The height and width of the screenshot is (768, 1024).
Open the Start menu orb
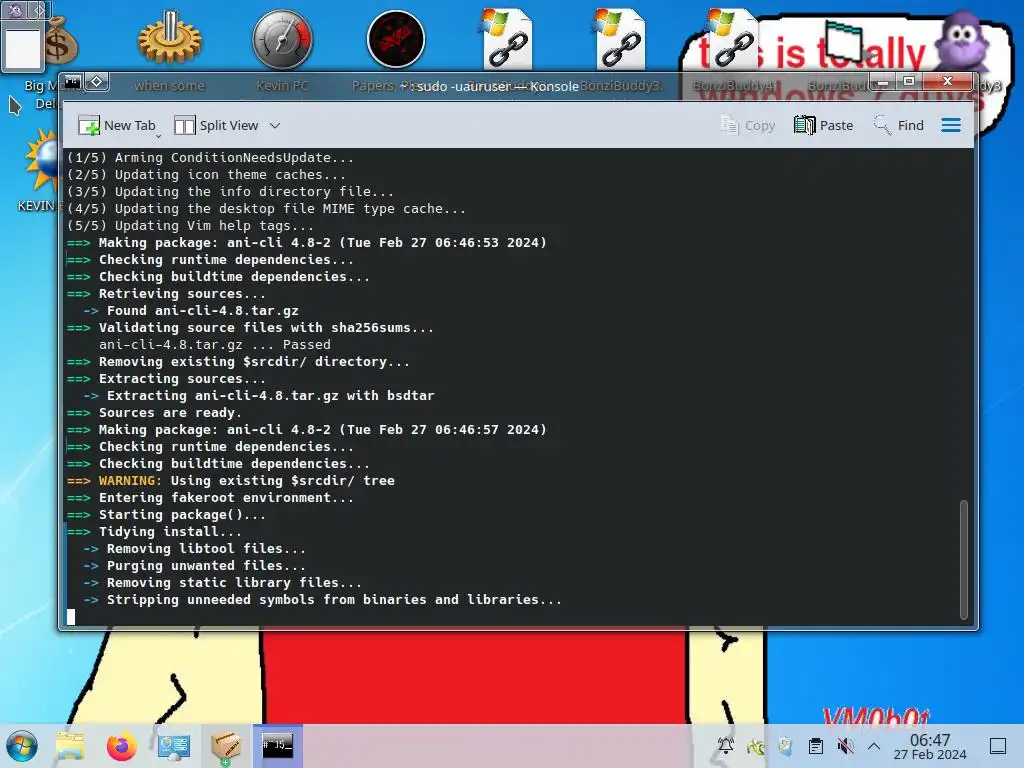pyautogui.click(x=22, y=746)
